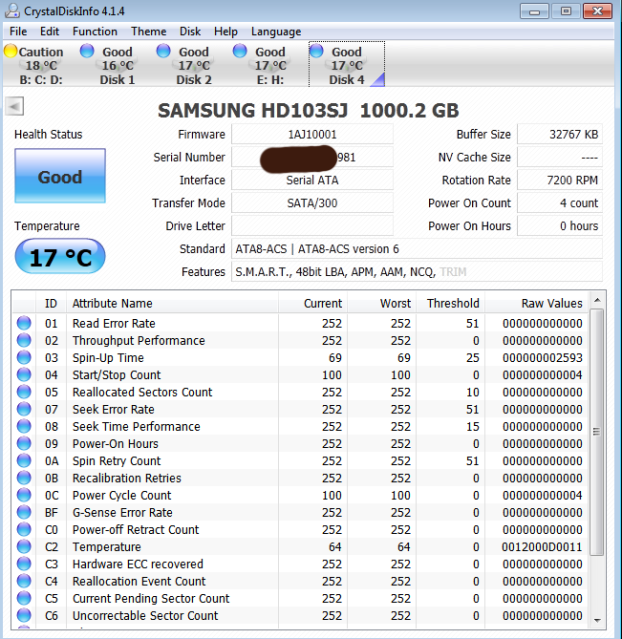Select the Caution disk B: C: D:

(x=41, y=65)
